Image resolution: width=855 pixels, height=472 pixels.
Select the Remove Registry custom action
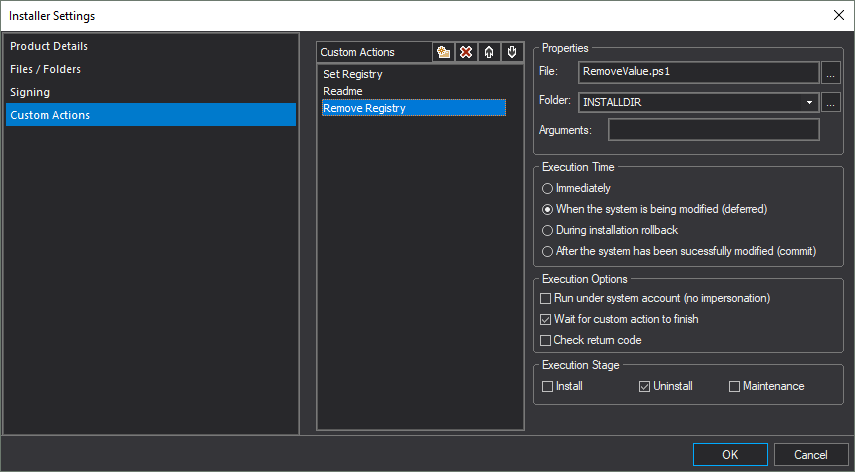414,108
